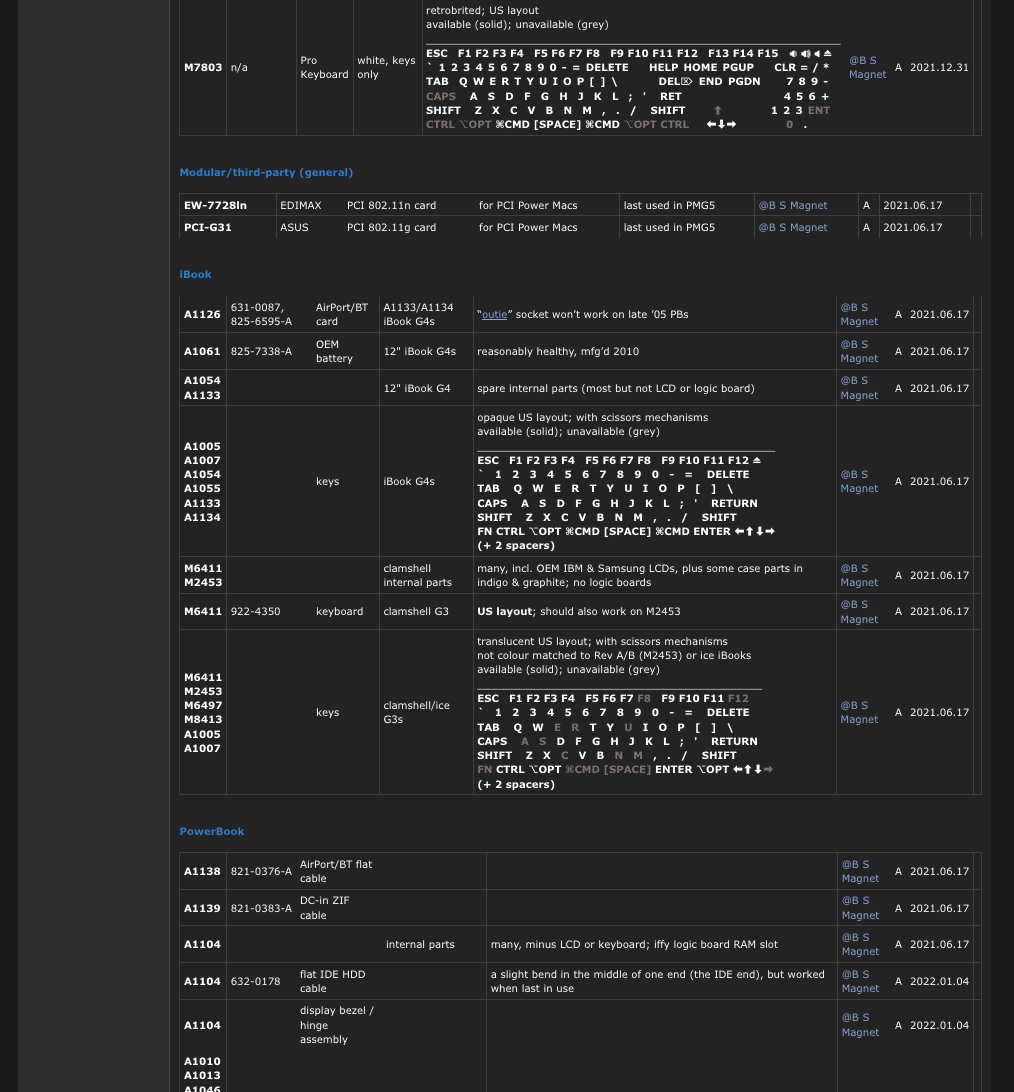1014x1092 pixels.
Task: Select "white, keys only" cell
Action: tap(386, 68)
